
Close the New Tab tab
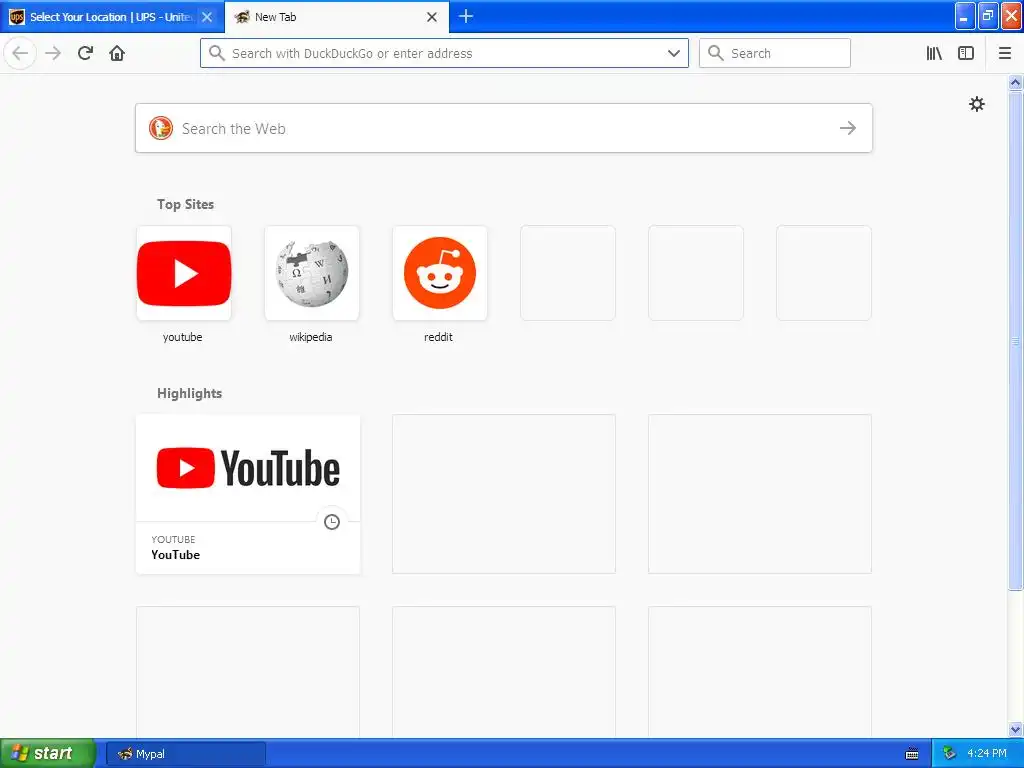tap(432, 17)
